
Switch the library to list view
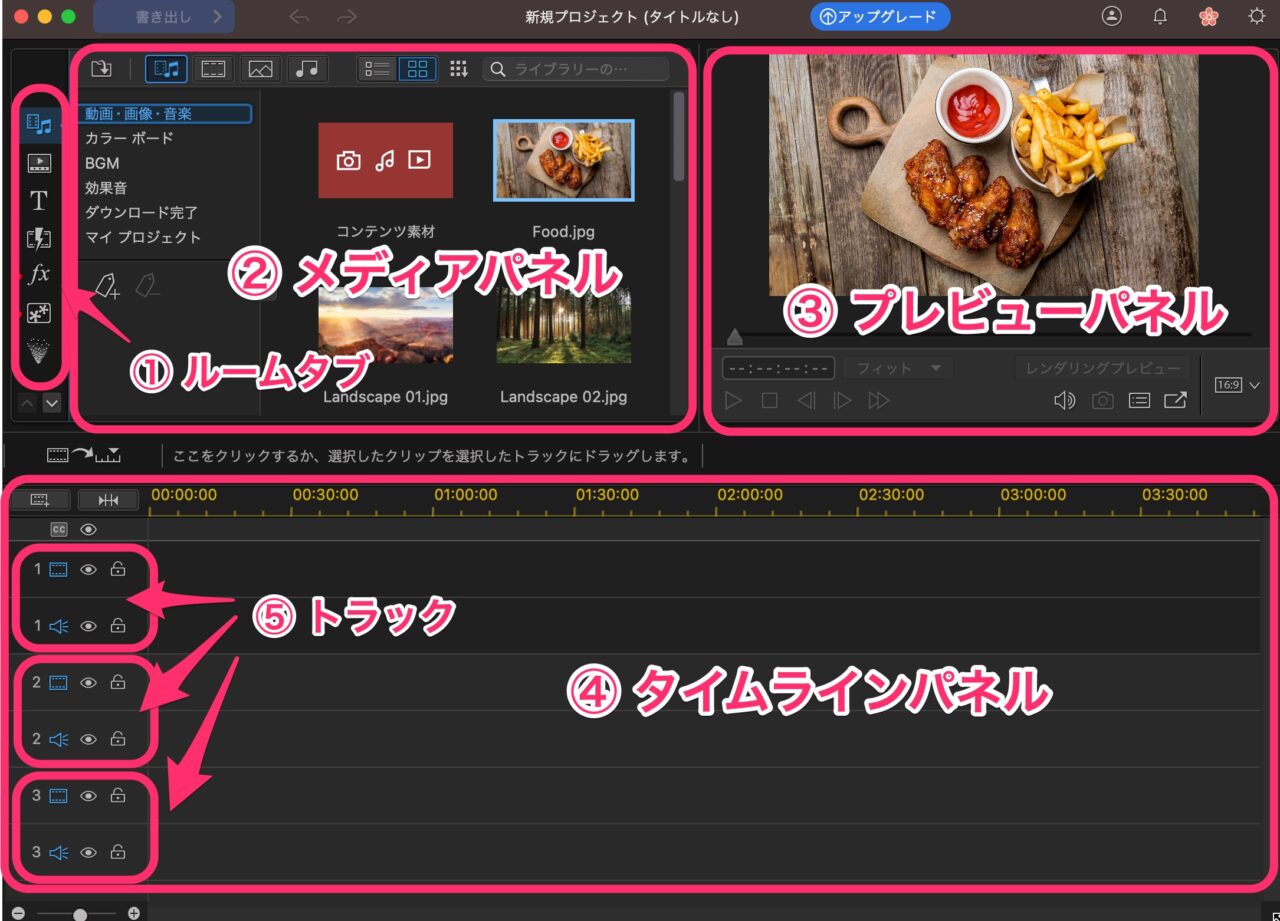click(x=379, y=68)
